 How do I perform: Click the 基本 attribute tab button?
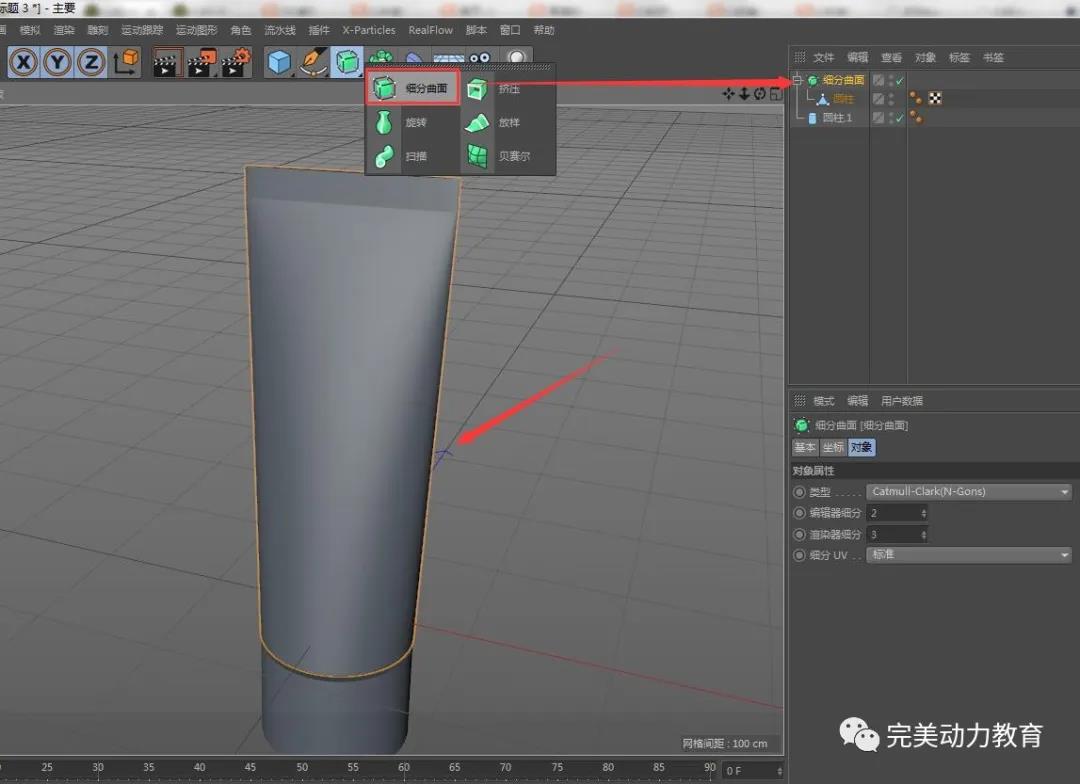(x=805, y=448)
